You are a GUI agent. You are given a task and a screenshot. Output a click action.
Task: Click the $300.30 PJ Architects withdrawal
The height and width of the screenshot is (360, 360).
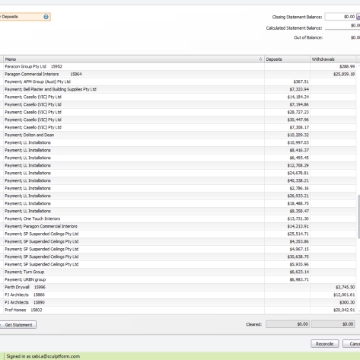pos(347,302)
